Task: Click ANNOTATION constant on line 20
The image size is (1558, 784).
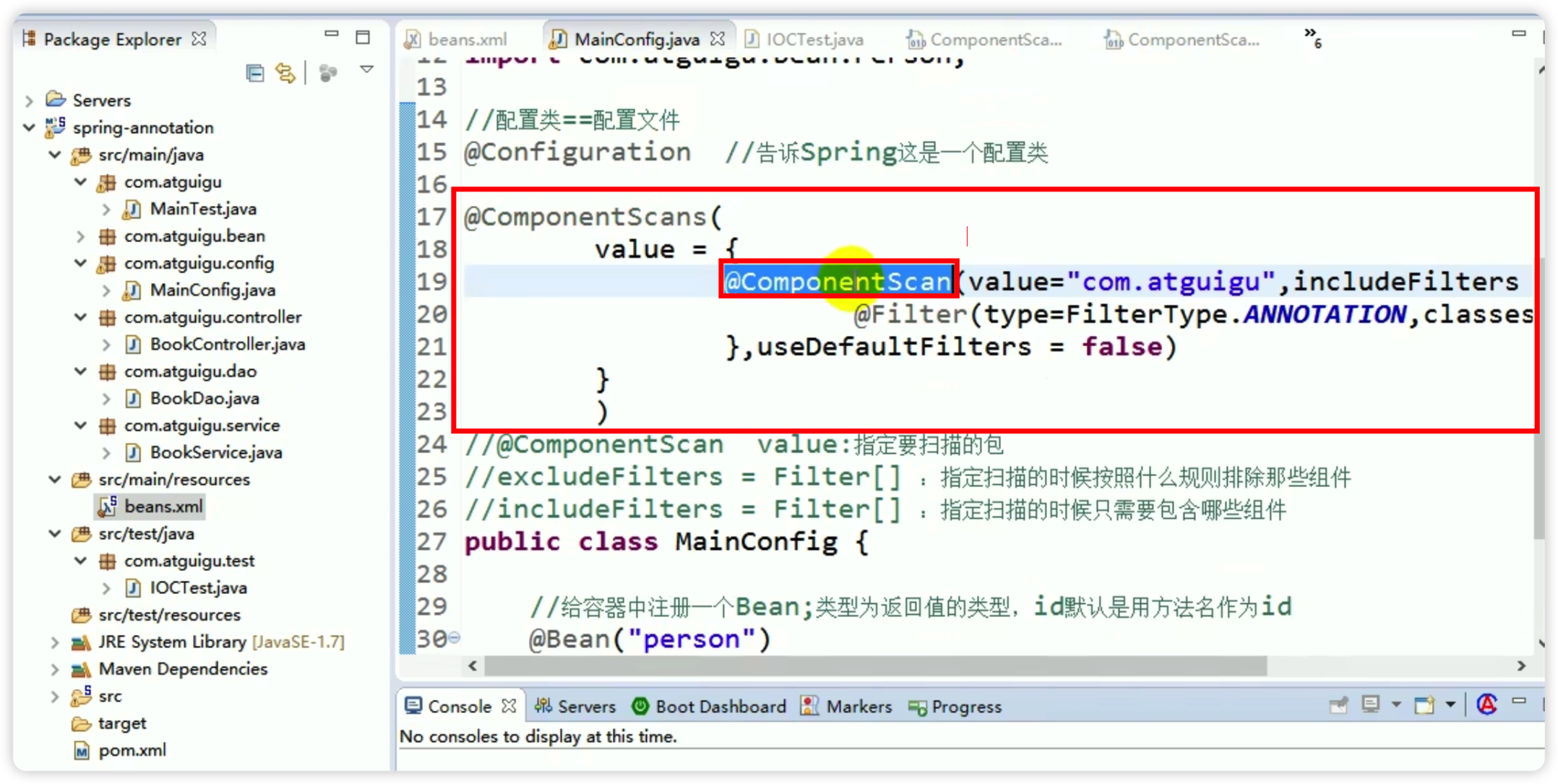Action: [1324, 314]
